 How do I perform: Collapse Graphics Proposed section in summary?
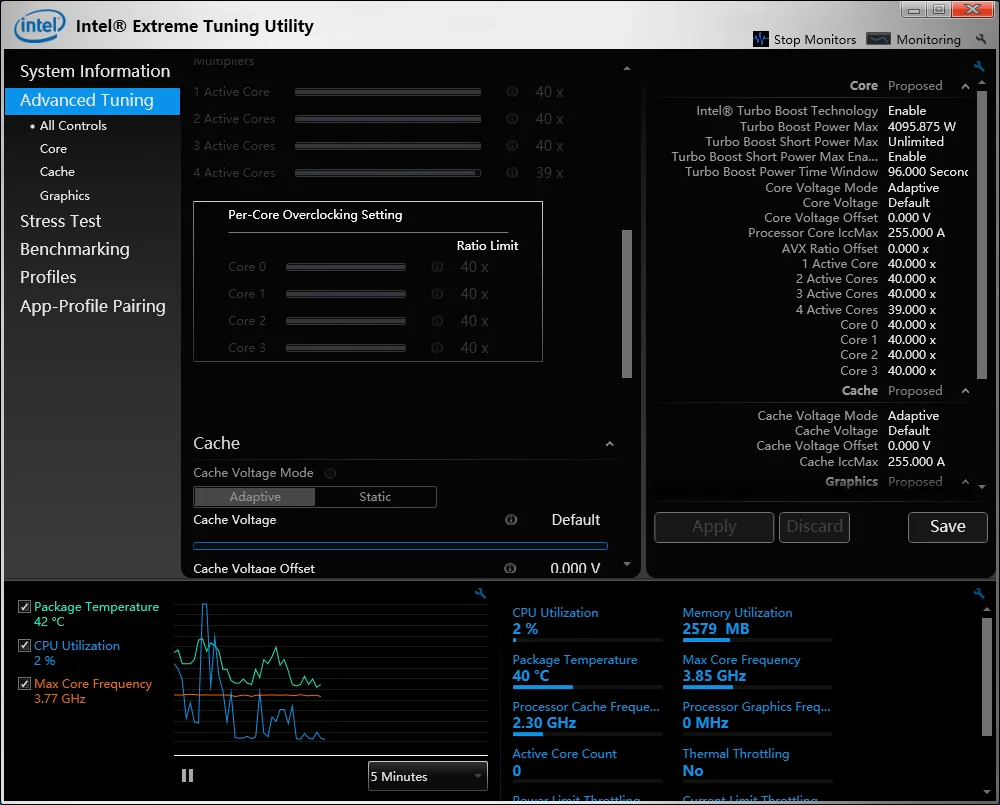[x=965, y=482]
